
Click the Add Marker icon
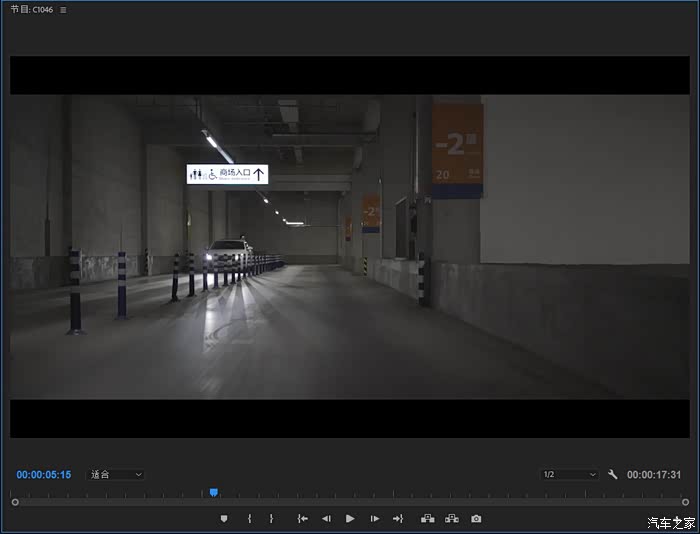(x=224, y=519)
